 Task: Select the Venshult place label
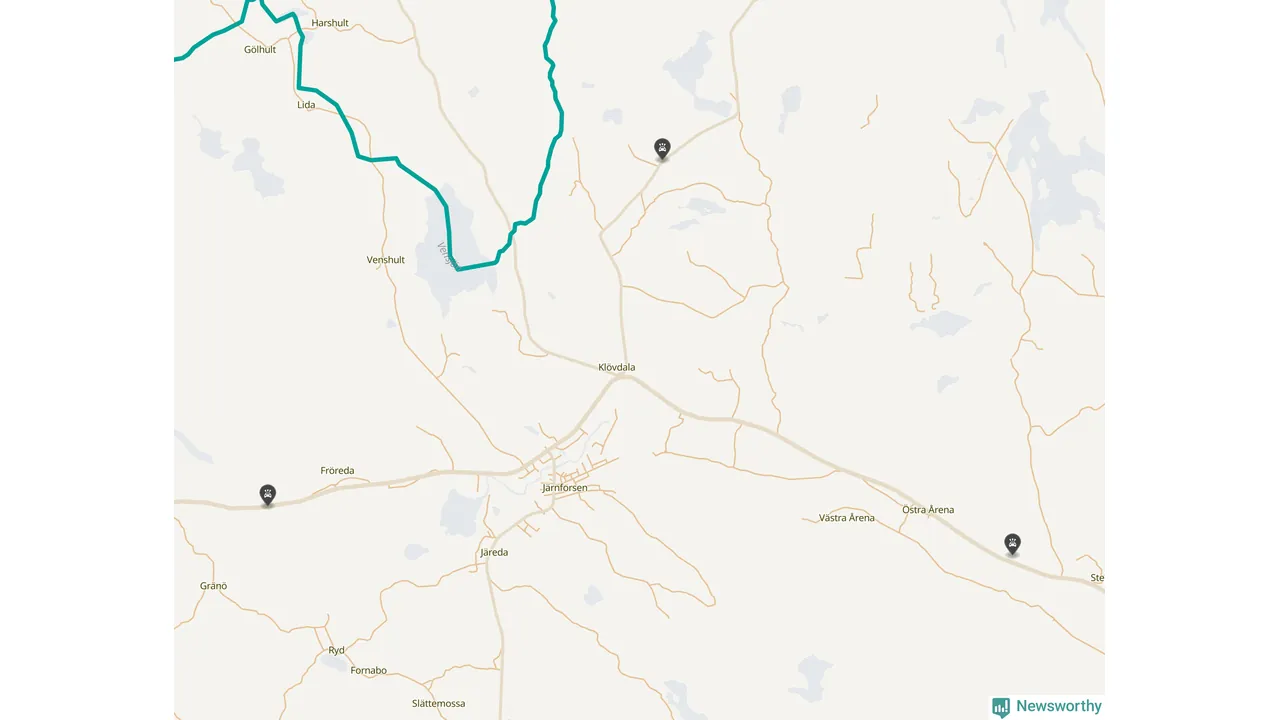pyautogui.click(x=386, y=259)
